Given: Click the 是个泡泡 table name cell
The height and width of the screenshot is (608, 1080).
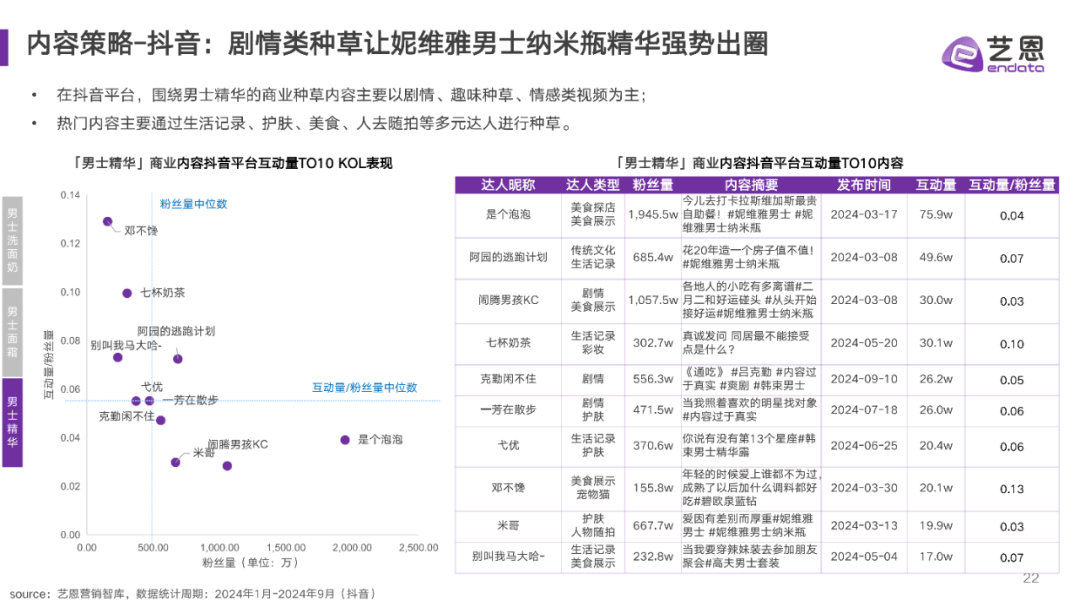Looking at the screenshot, I should [x=508, y=215].
